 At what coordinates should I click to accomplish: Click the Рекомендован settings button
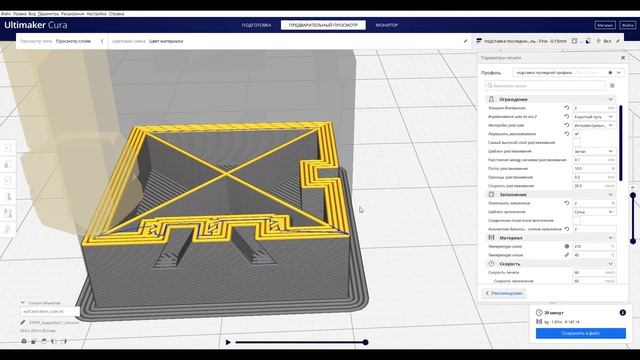[504, 293]
